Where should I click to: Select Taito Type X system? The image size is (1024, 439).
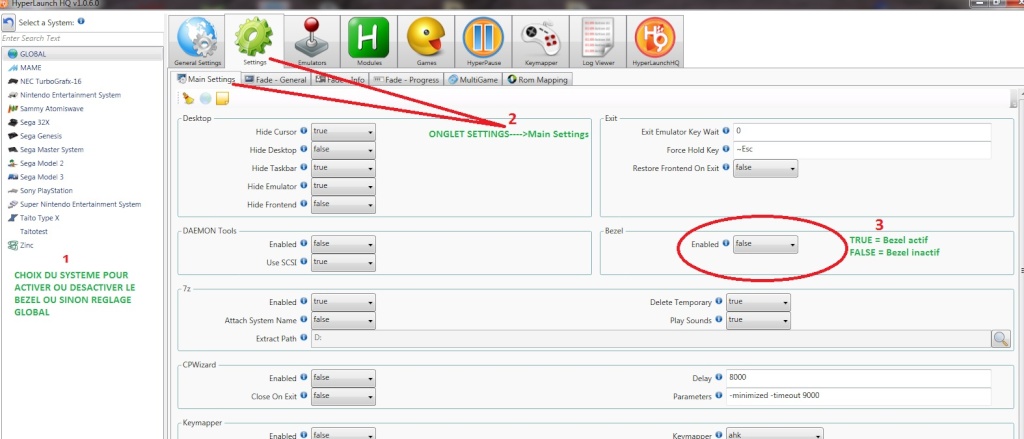[x=82, y=218]
